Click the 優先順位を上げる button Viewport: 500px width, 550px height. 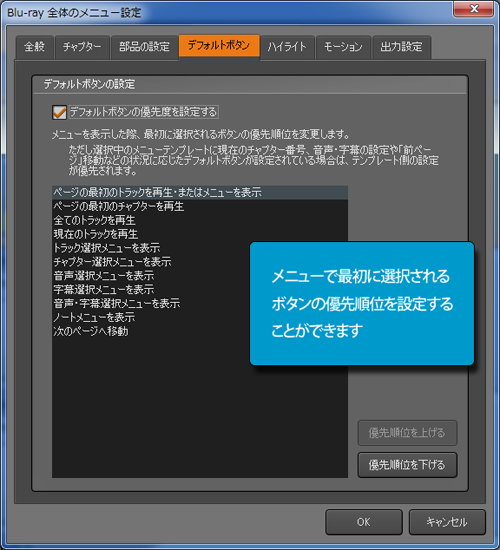[x=407, y=433]
